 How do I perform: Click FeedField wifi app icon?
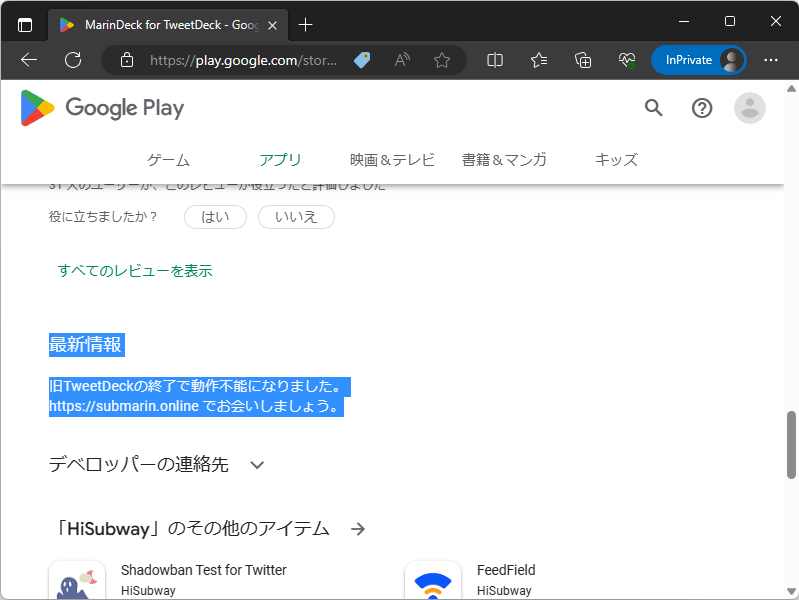coord(433,581)
